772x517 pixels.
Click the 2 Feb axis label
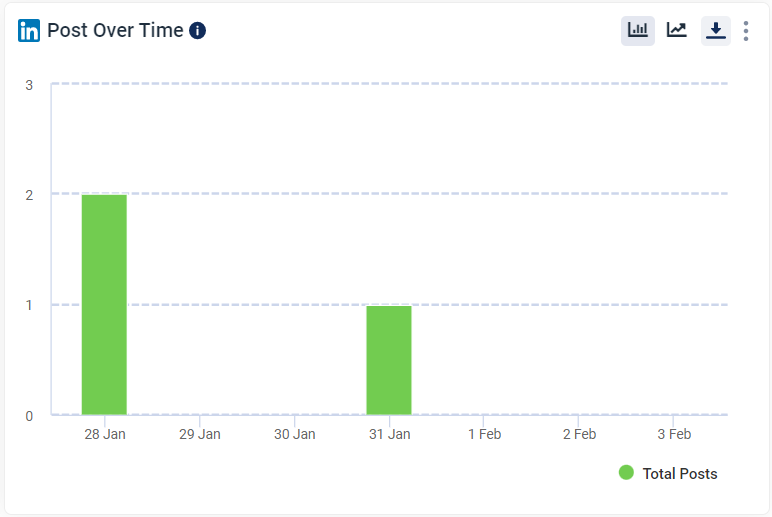(579, 434)
